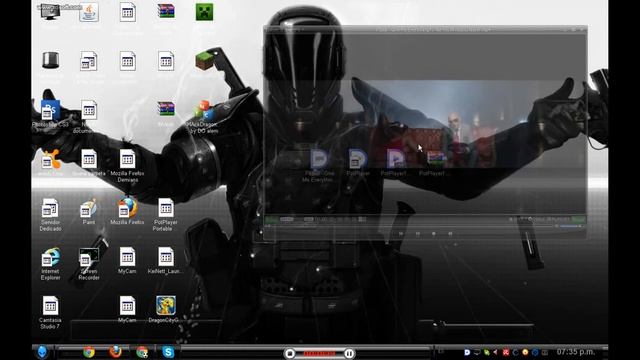Viewport: 640px width, 360px height.
Task: Open the Camtasia Studio 7 desktop icon
Action: click(x=50, y=306)
